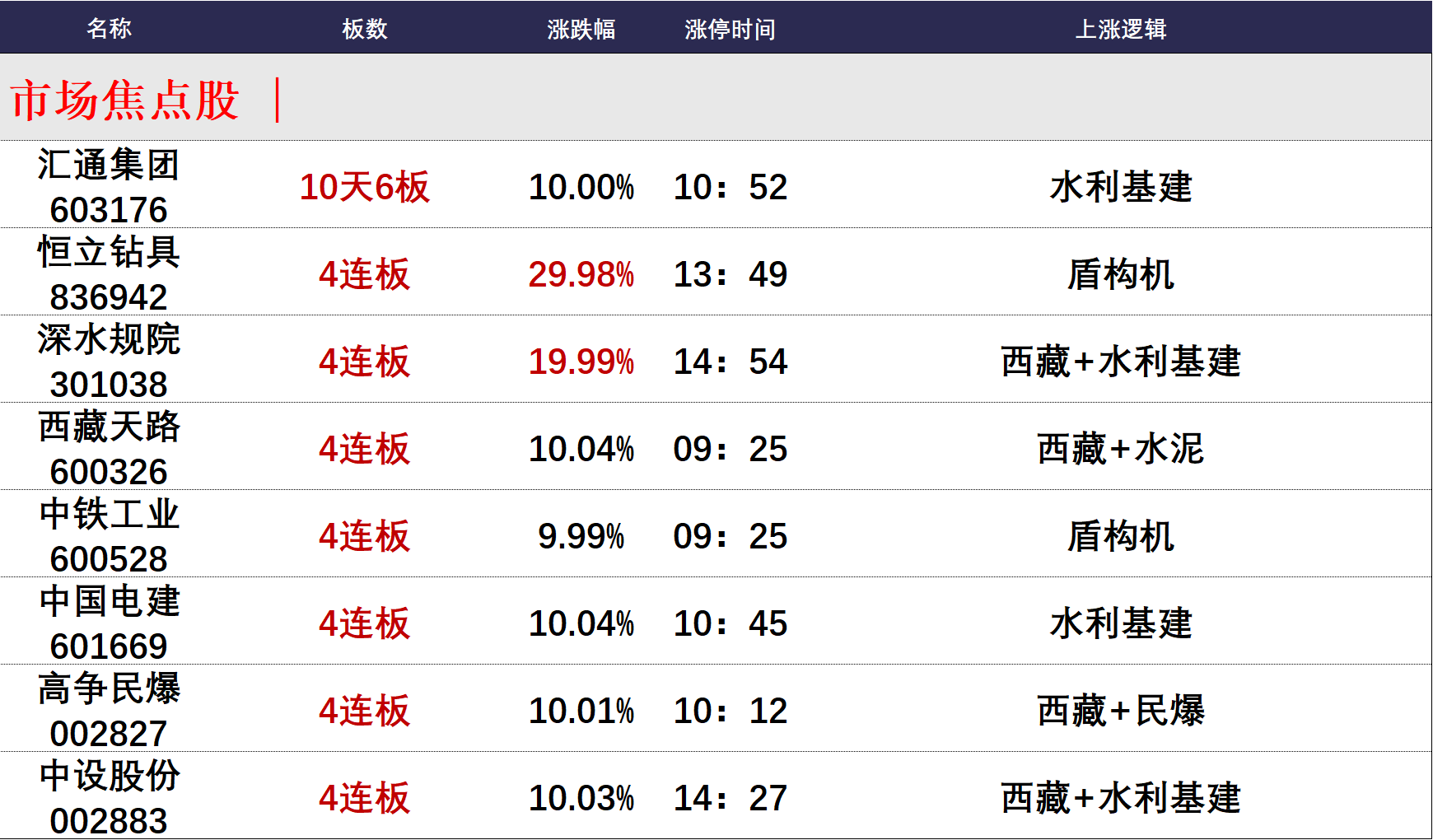
Task: Click limit-up time 14:27
Action: (x=731, y=798)
